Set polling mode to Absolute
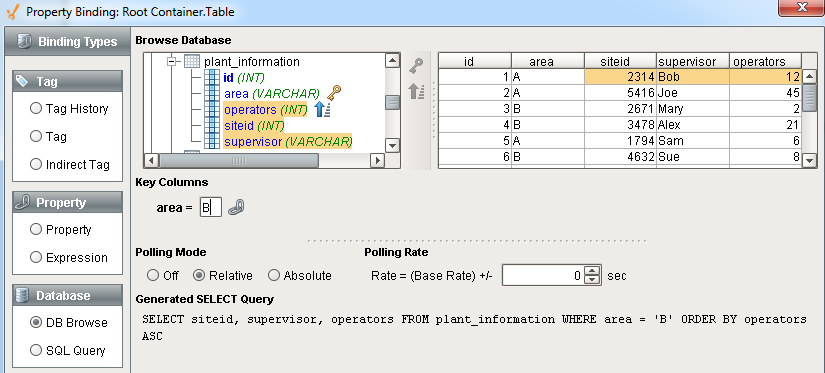Viewport: 825px width, 373px height. tap(274, 275)
